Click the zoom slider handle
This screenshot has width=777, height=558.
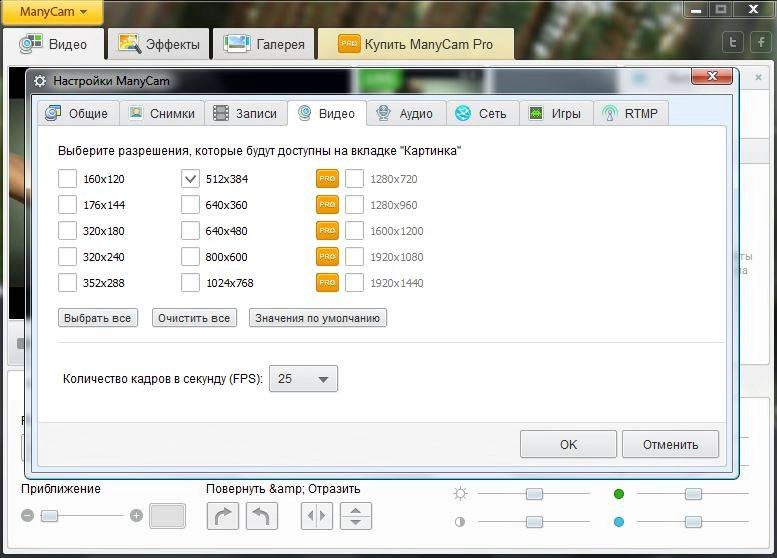coord(49,516)
